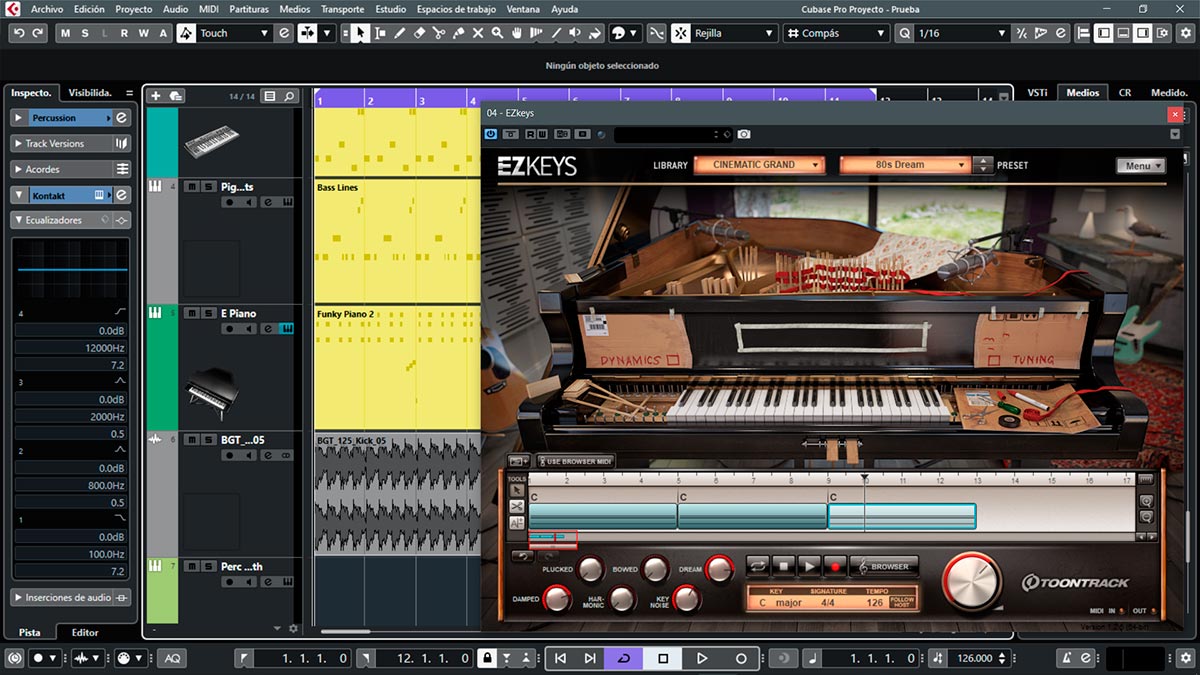Click the Iterative Quantize icon
The image size is (1200, 675).
click(1021, 33)
